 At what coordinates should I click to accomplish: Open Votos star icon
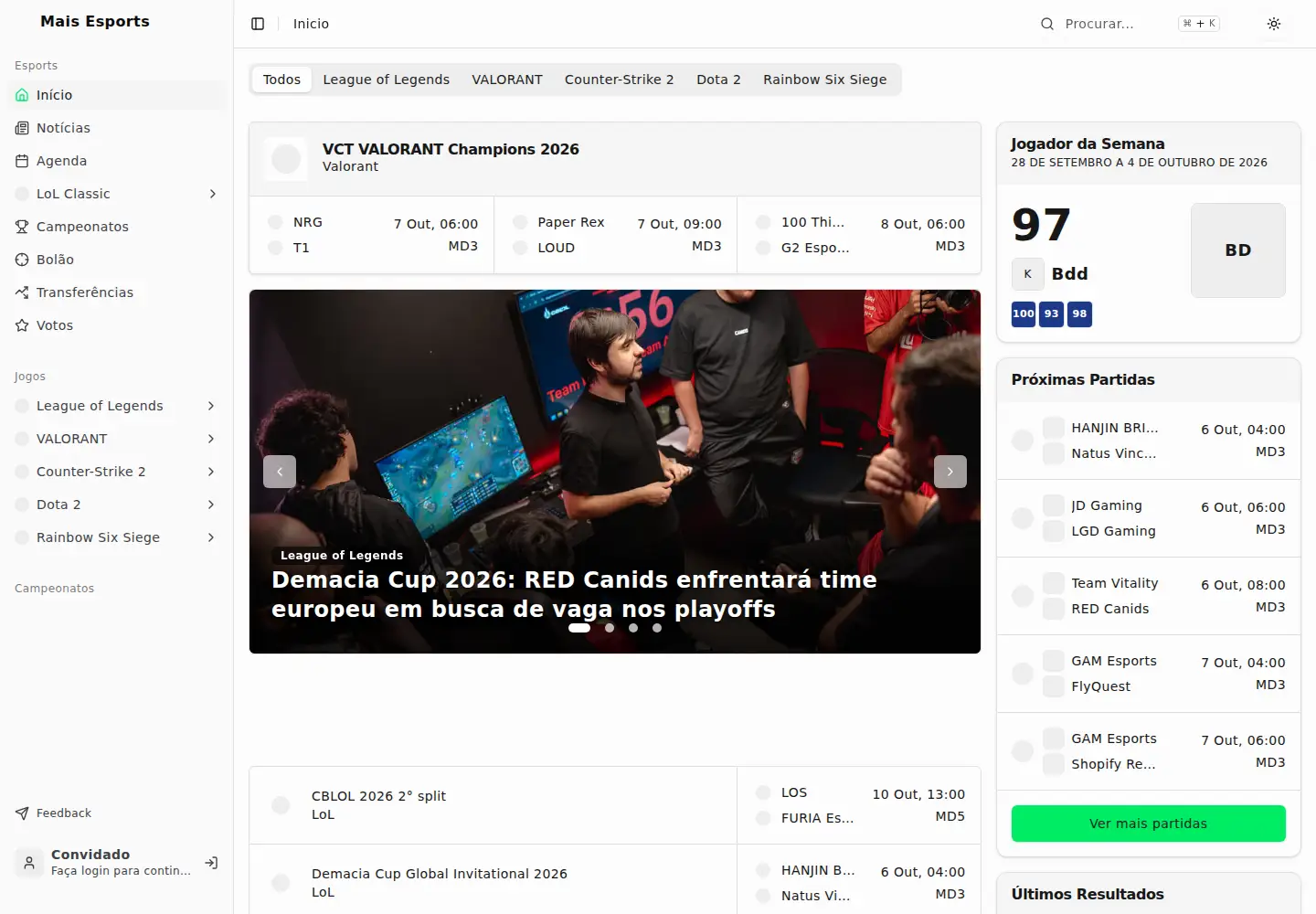click(x=22, y=325)
